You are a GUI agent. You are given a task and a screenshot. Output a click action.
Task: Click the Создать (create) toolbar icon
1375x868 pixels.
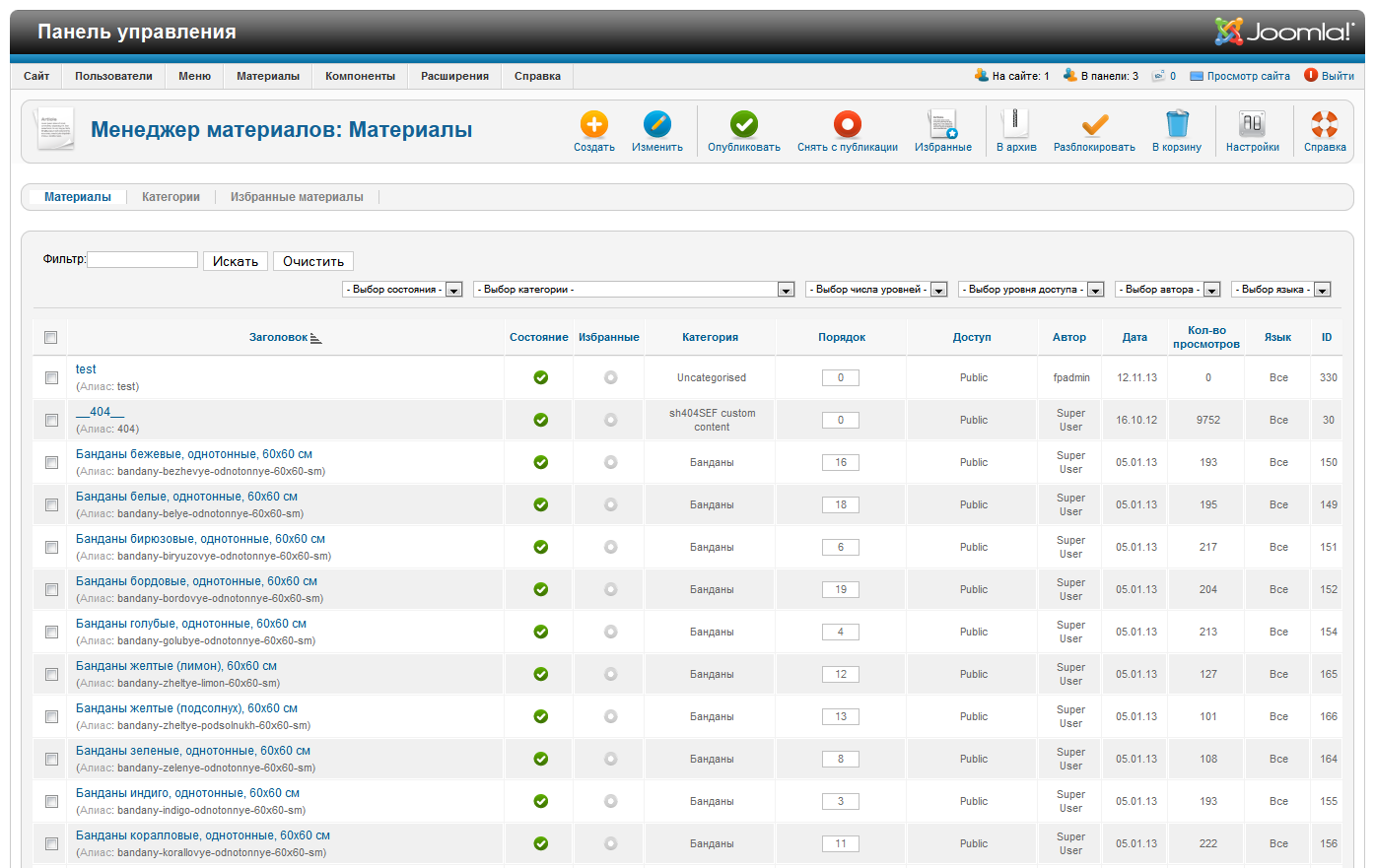594,124
